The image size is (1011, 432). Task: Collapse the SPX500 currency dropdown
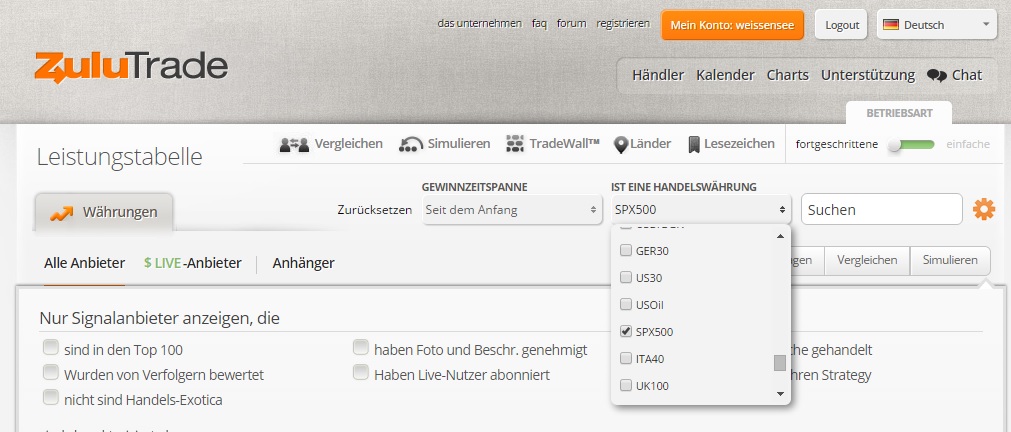point(700,210)
